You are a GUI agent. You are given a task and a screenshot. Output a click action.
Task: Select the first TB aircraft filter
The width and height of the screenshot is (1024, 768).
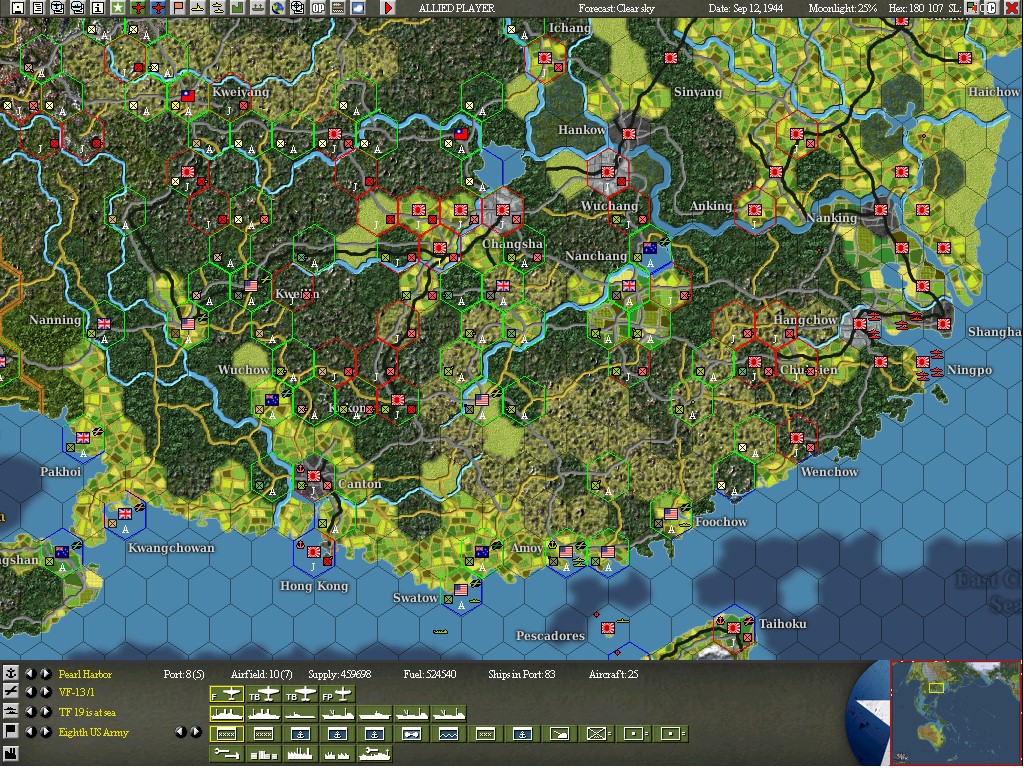(263, 694)
